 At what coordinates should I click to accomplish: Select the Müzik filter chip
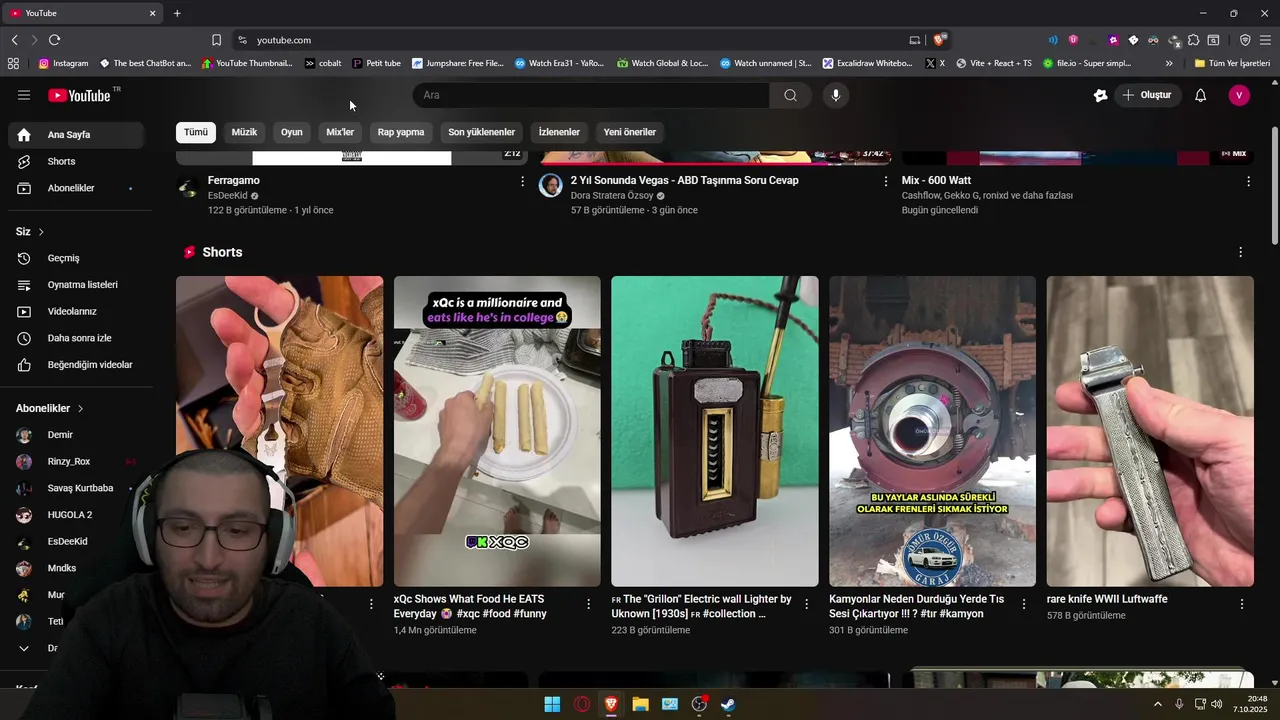click(x=244, y=132)
